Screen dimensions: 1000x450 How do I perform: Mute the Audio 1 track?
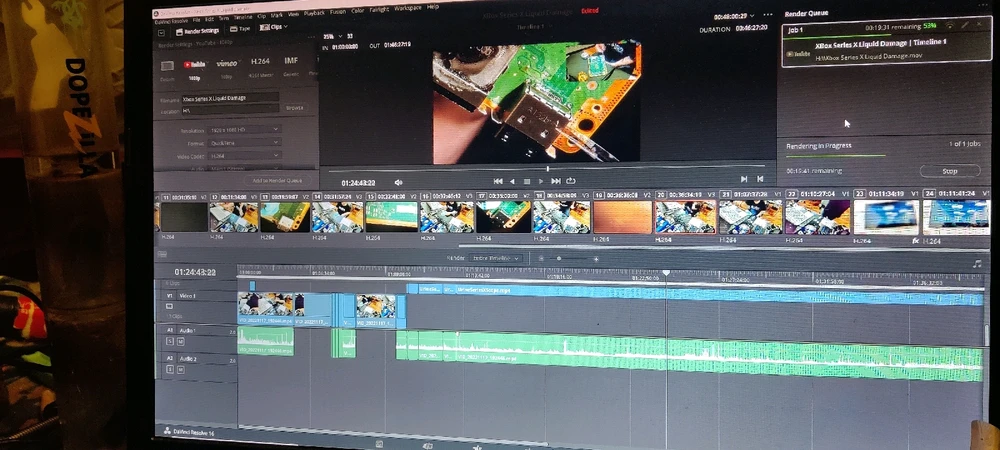point(180,342)
